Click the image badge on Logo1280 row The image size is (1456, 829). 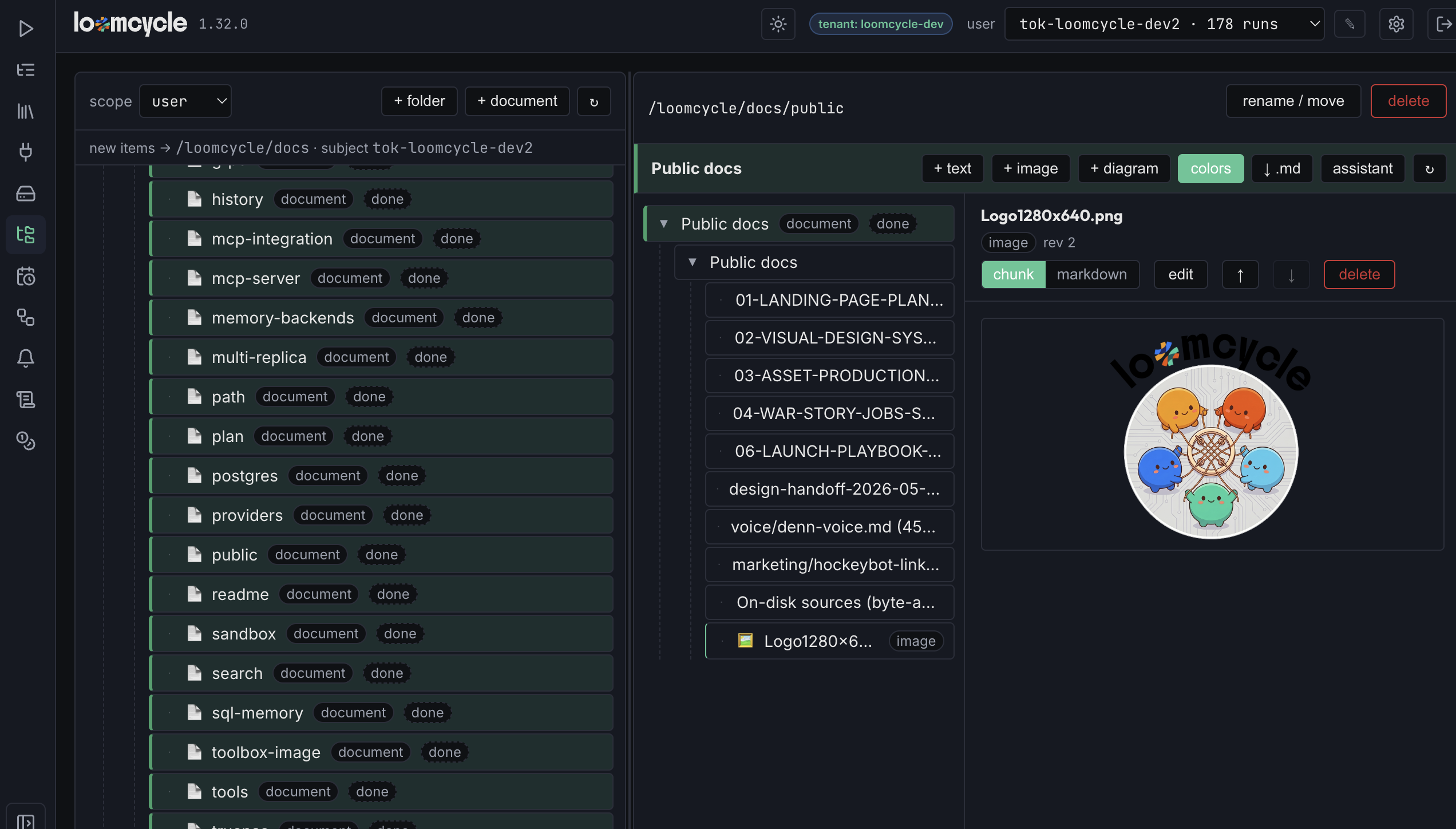916,641
